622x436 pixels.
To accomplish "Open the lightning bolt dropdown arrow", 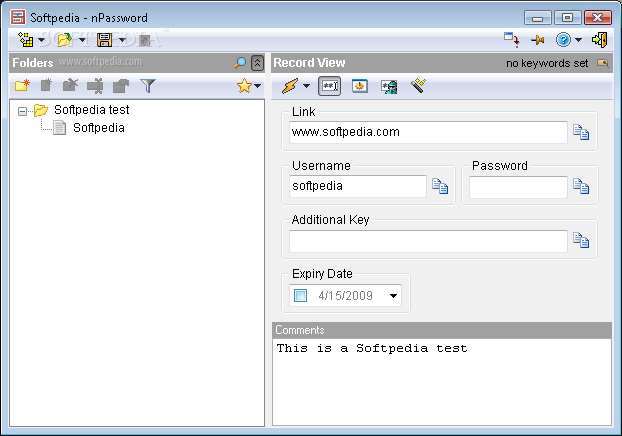I will coord(307,86).
